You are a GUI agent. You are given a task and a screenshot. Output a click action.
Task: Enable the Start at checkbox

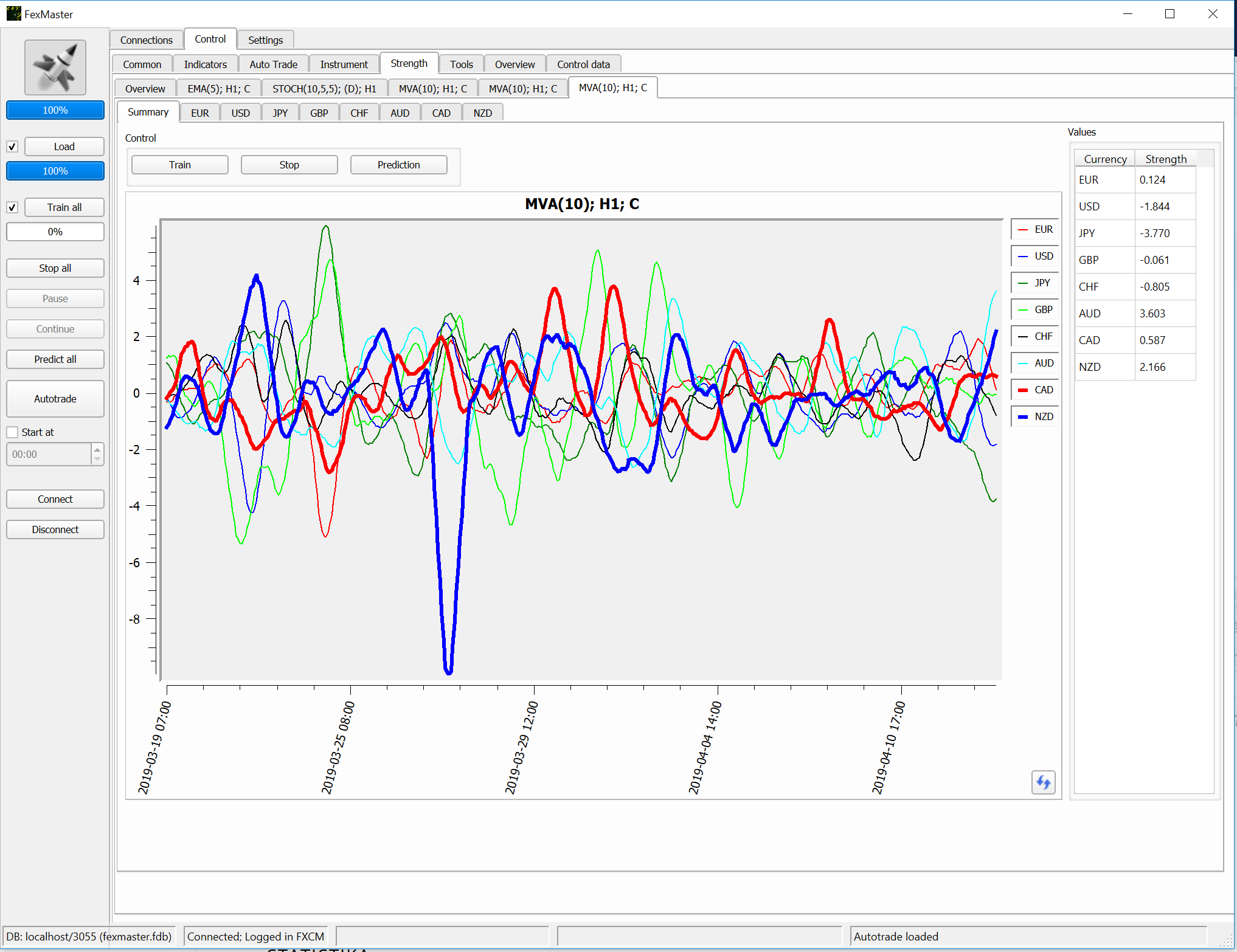pyautogui.click(x=12, y=432)
